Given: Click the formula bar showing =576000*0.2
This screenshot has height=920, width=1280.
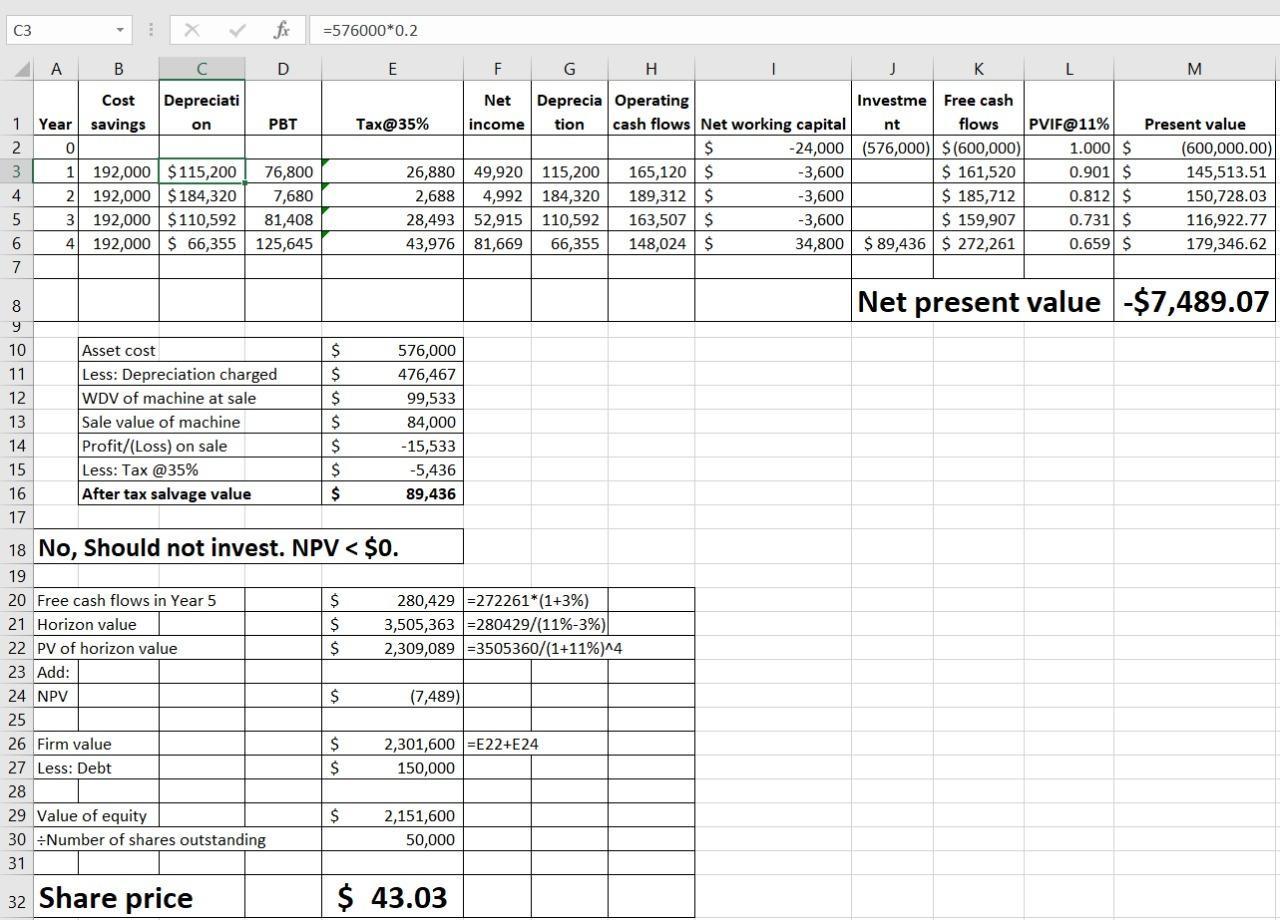Looking at the screenshot, I should pos(795,30).
